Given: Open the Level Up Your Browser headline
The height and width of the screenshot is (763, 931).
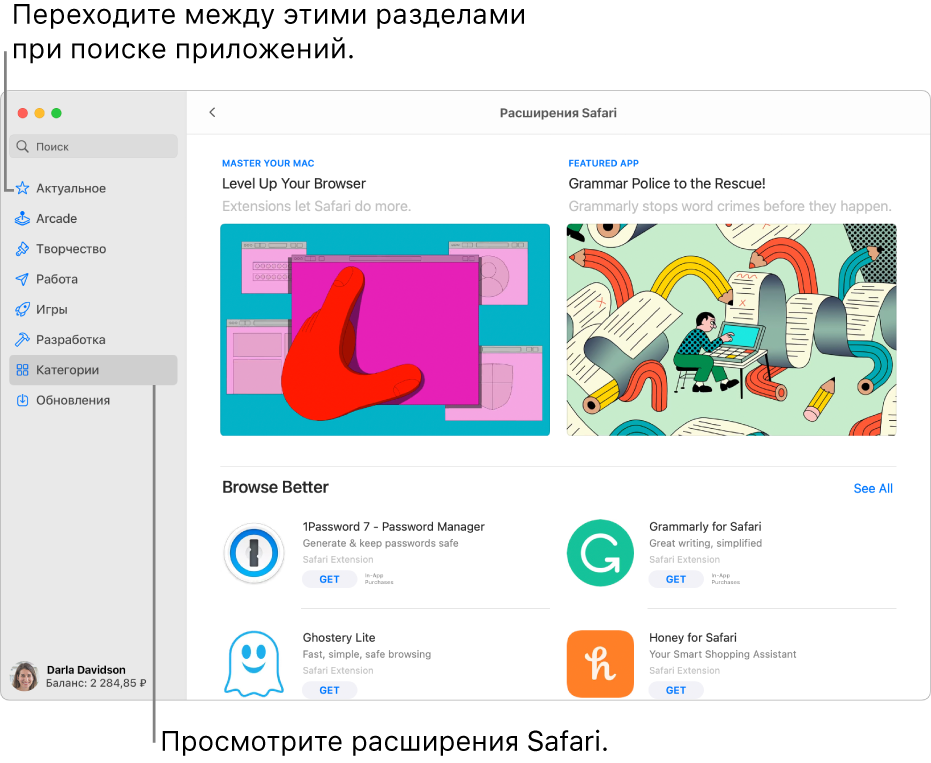Looking at the screenshot, I should 294,183.
